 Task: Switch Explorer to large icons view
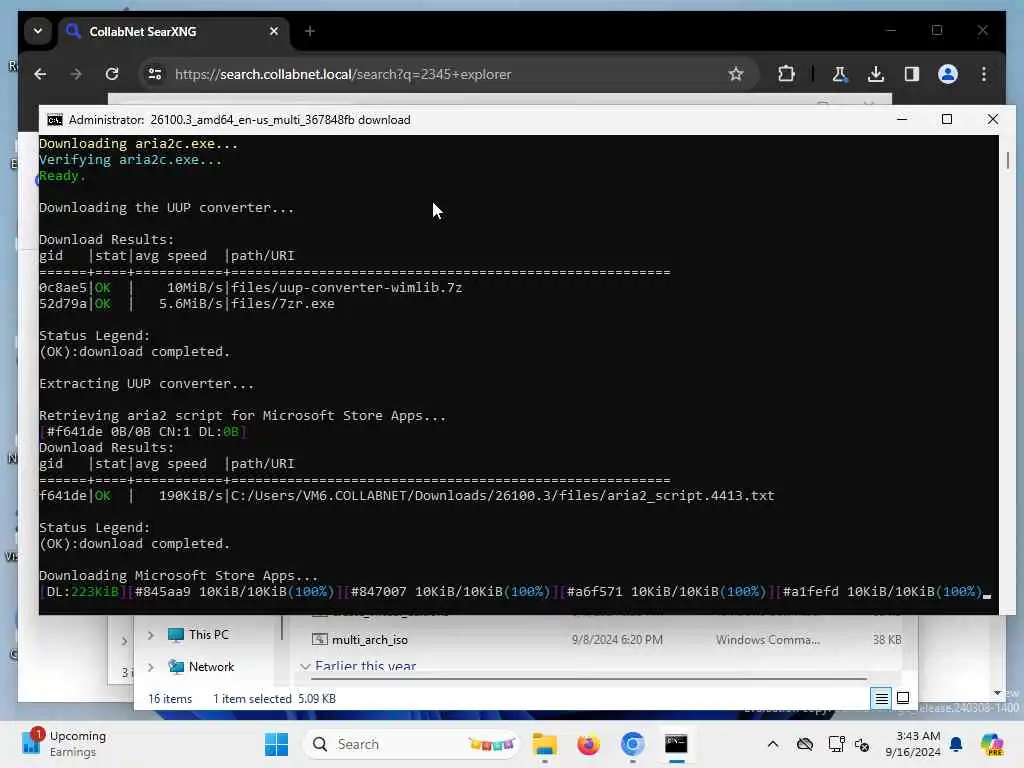point(903,699)
